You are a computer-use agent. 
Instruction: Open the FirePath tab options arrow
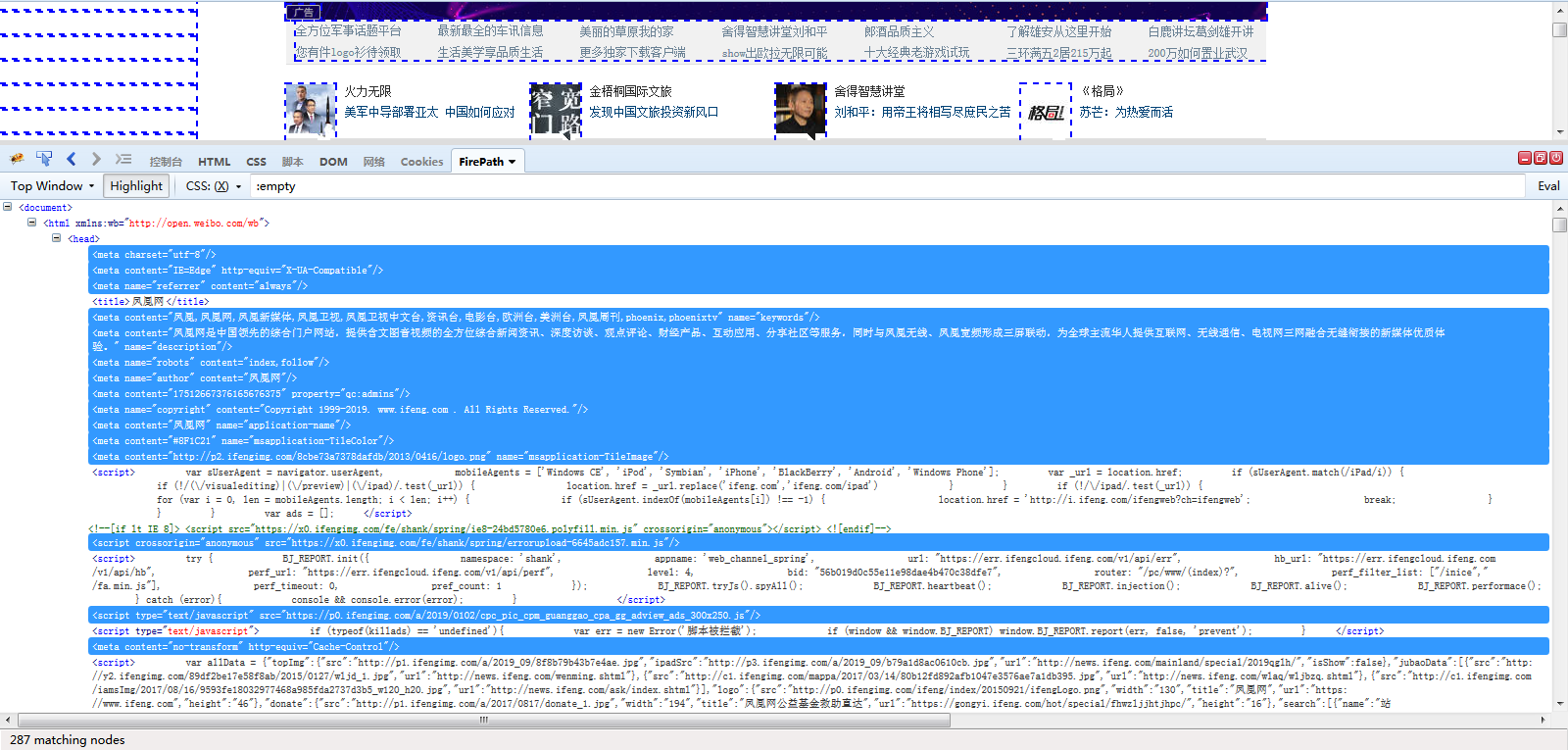pos(512,162)
